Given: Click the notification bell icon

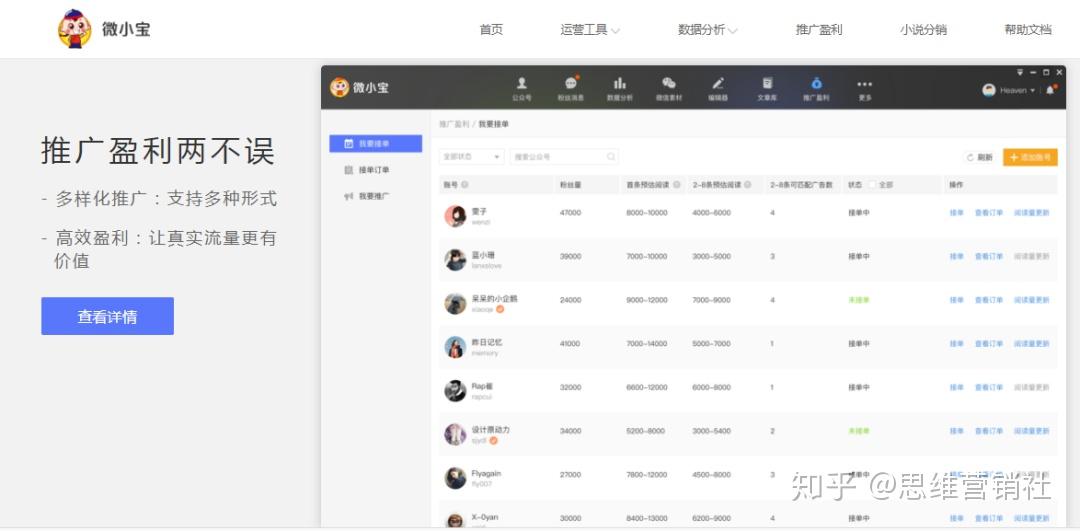Looking at the screenshot, I should tap(1050, 90).
